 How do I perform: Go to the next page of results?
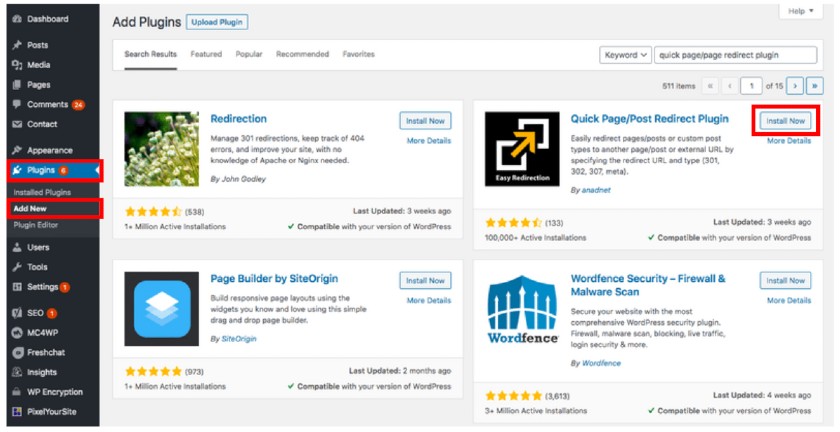pyautogui.click(x=795, y=86)
